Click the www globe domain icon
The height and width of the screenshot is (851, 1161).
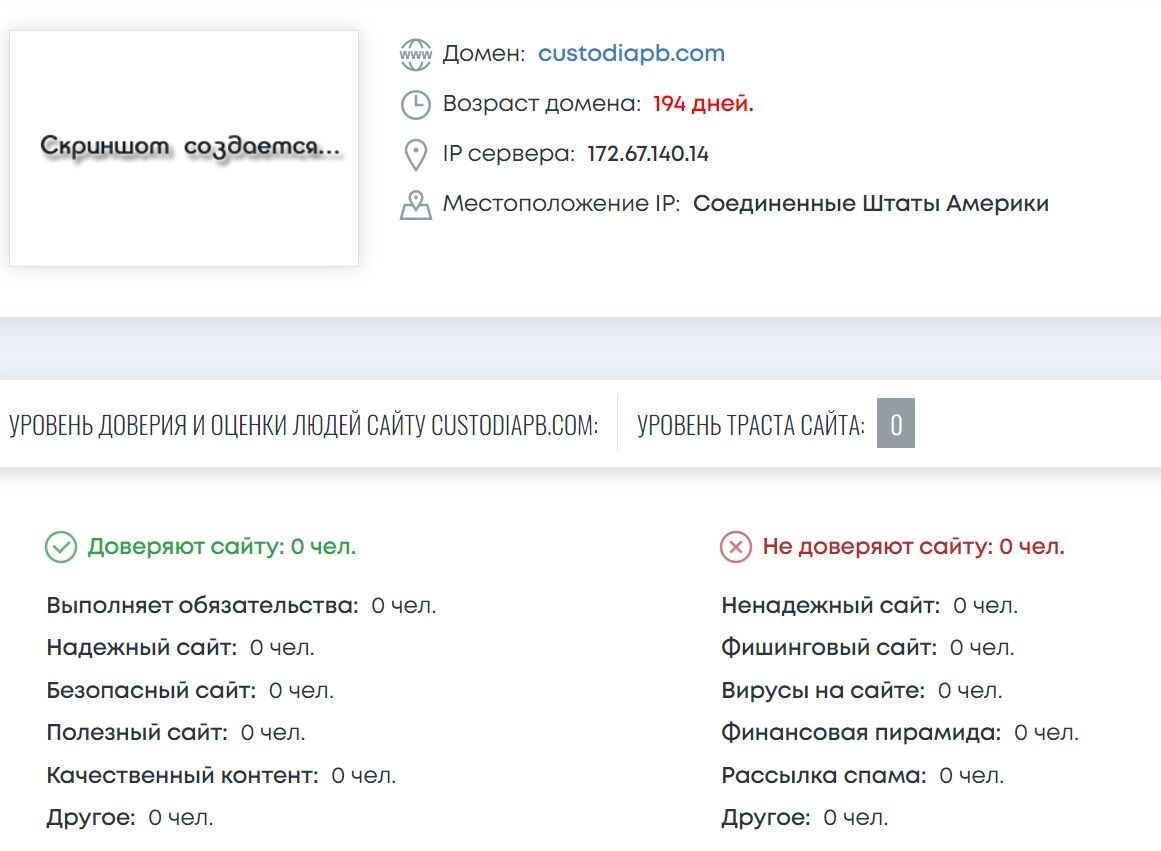(415, 54)
